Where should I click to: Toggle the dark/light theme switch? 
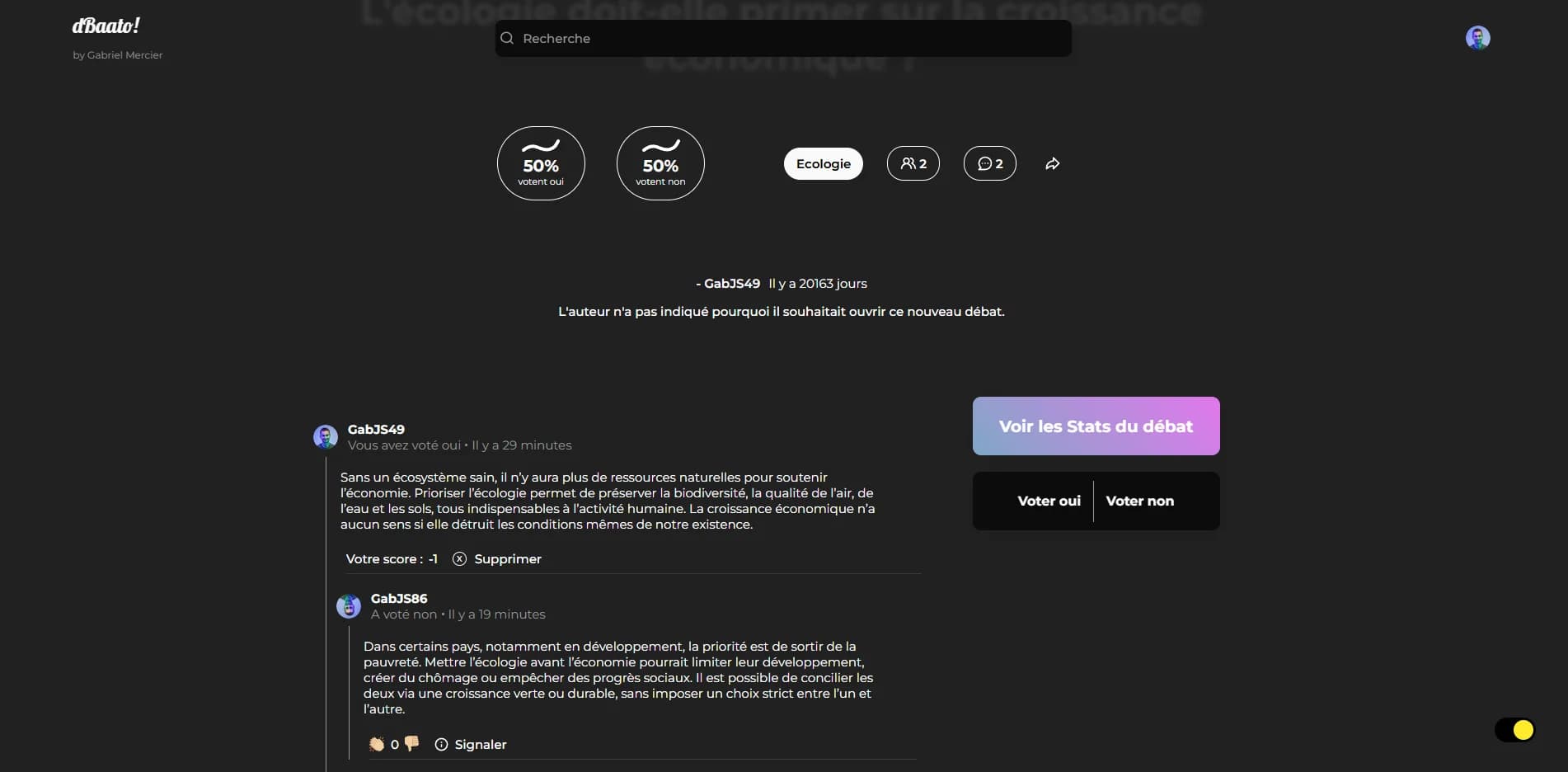[x=1514, y=730]
